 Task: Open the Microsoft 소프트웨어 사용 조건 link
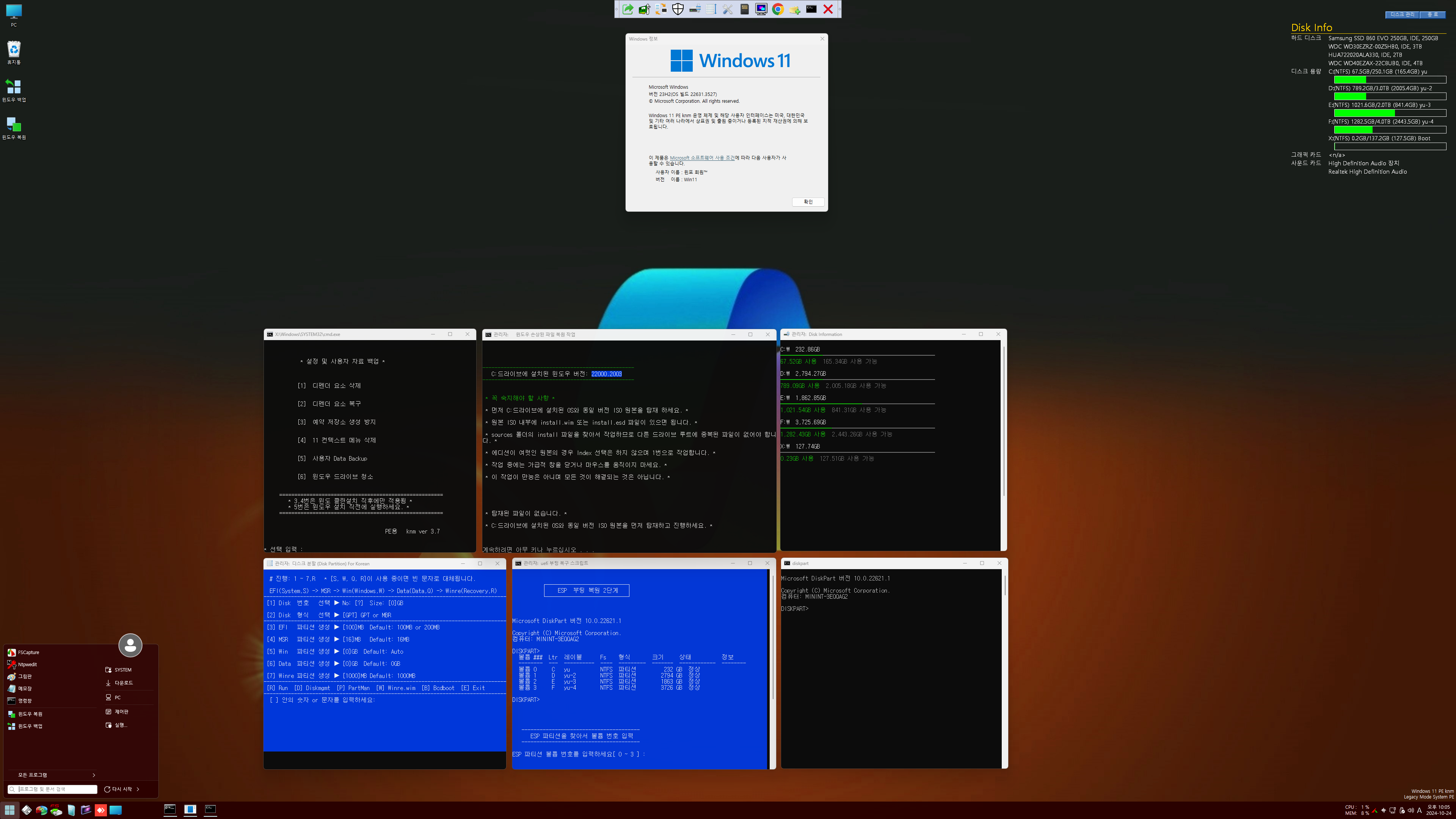[x=702, y=158]
